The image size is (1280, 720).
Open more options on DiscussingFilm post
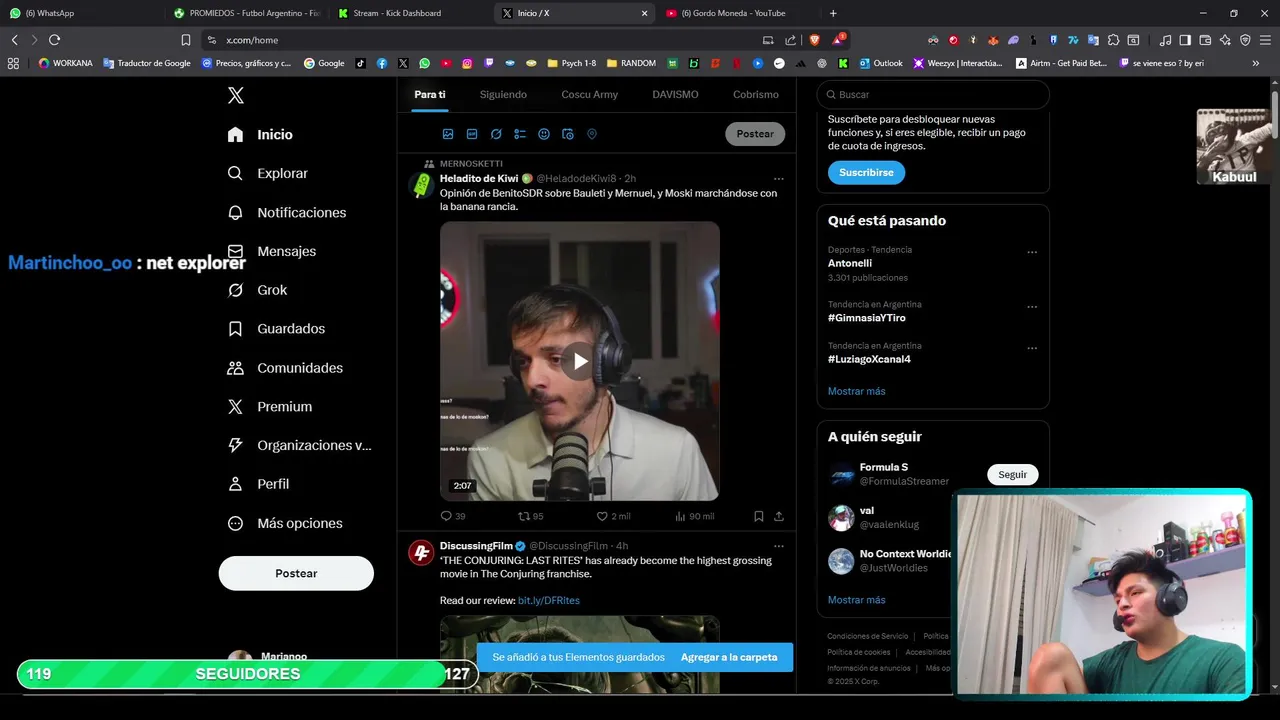point(778,546)
